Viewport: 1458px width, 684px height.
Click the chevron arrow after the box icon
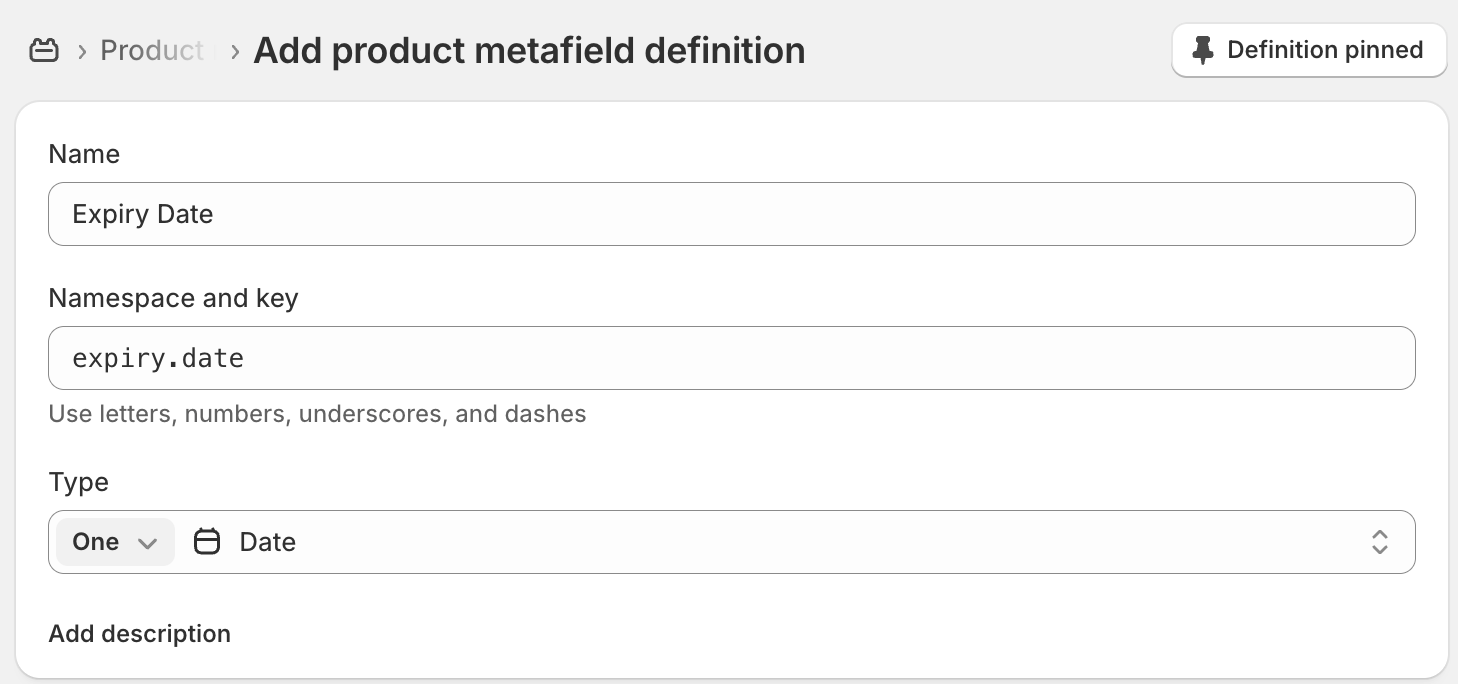81,50
